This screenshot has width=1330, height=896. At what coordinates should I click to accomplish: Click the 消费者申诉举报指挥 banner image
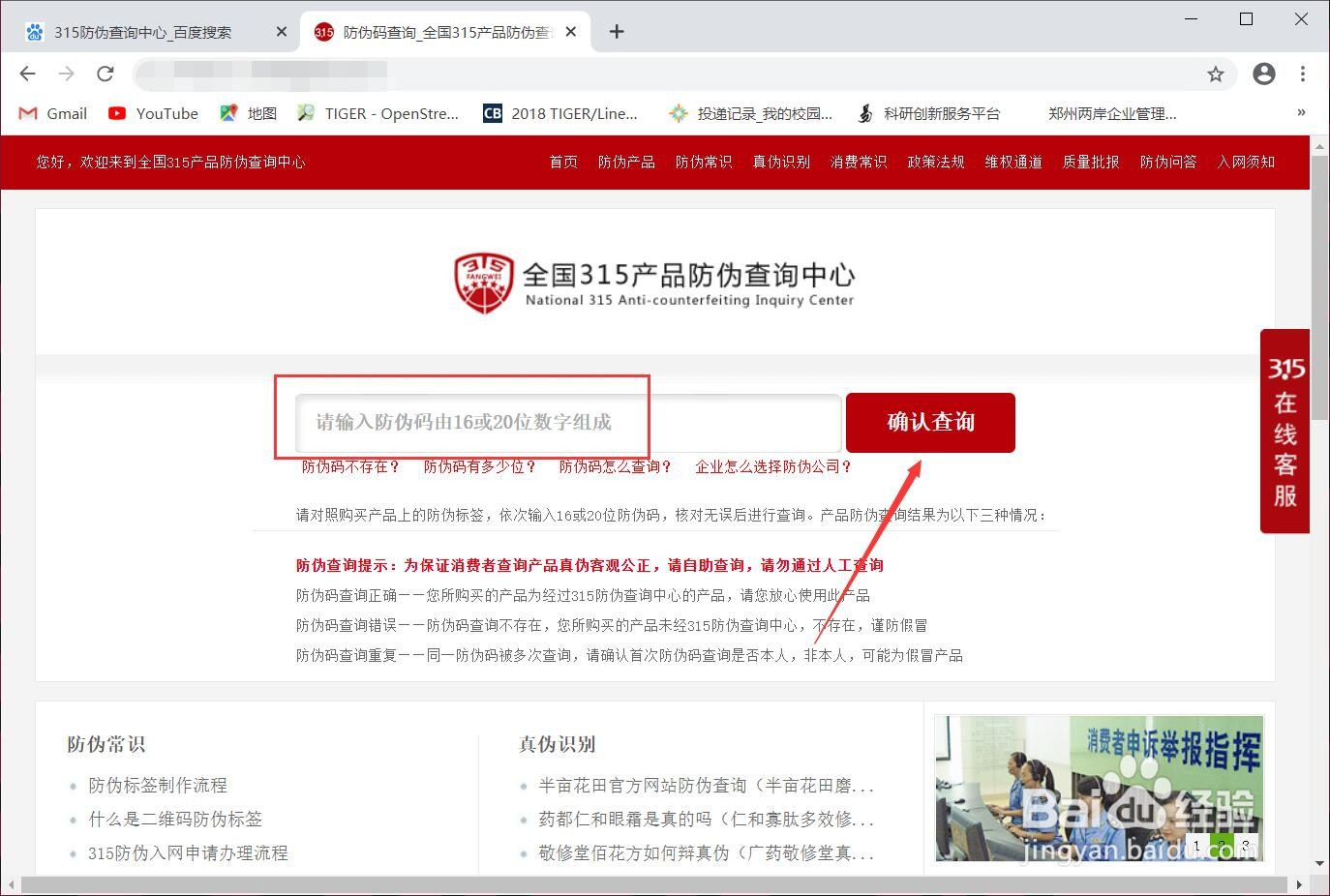click(1099, 789)
